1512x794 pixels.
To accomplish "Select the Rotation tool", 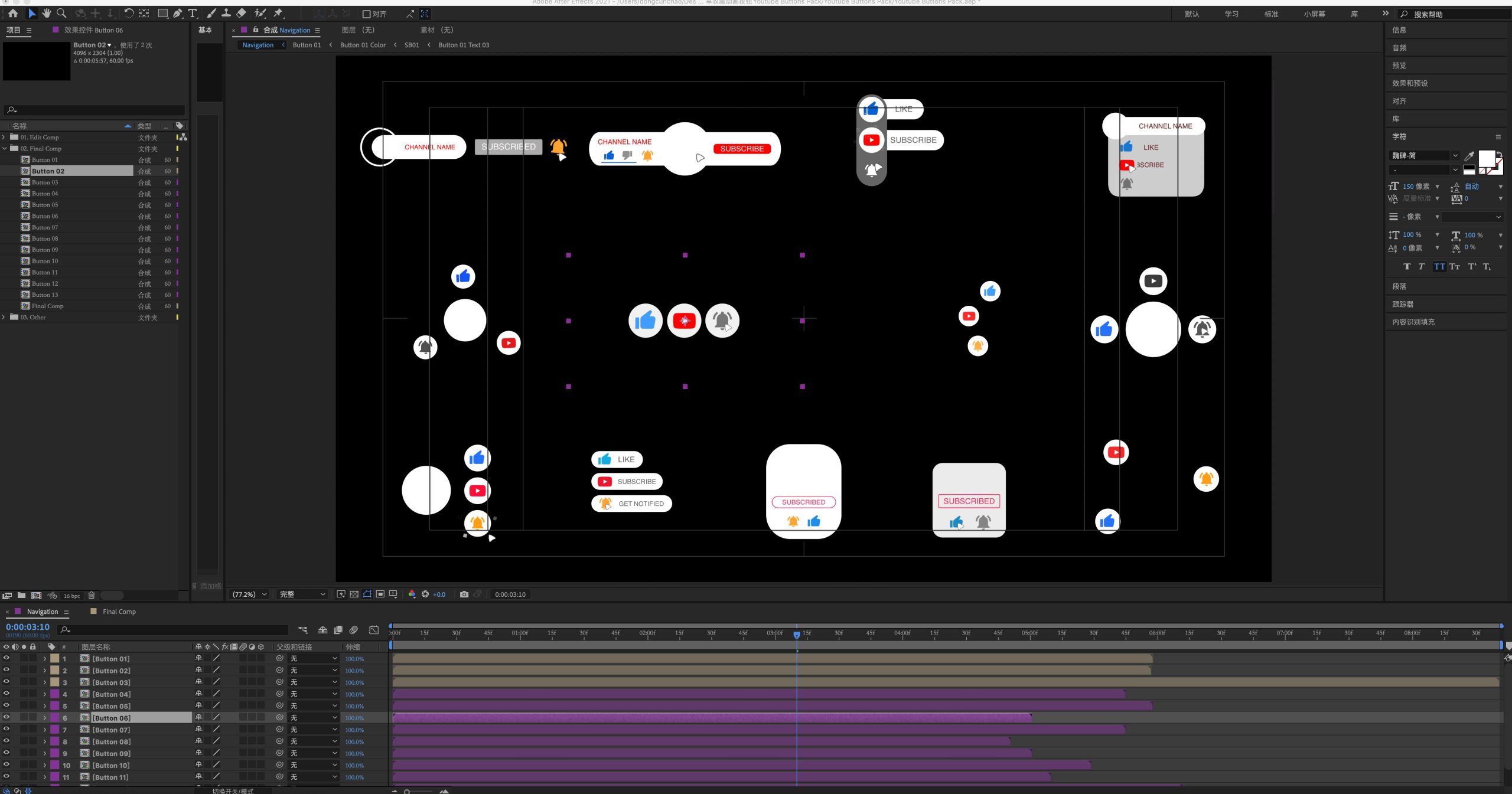I will click(x=128, y=13).
